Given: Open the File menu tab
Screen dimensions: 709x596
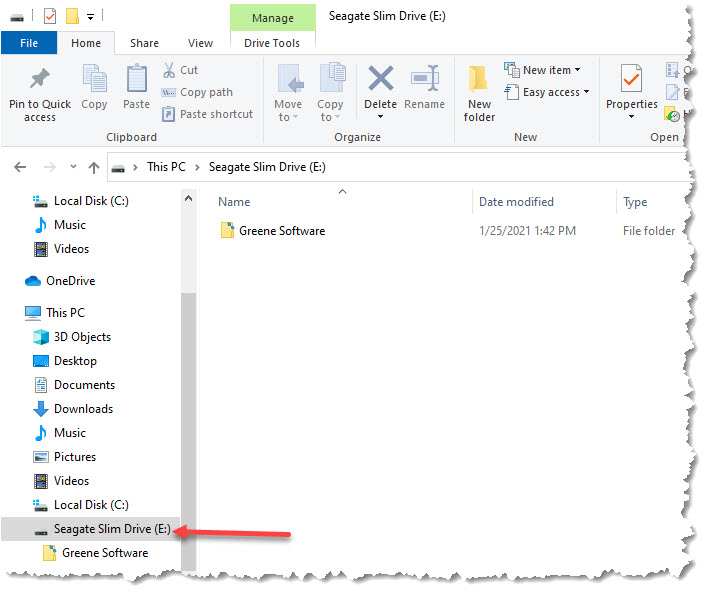Looking at the screenshot, I should coord(29,43).
